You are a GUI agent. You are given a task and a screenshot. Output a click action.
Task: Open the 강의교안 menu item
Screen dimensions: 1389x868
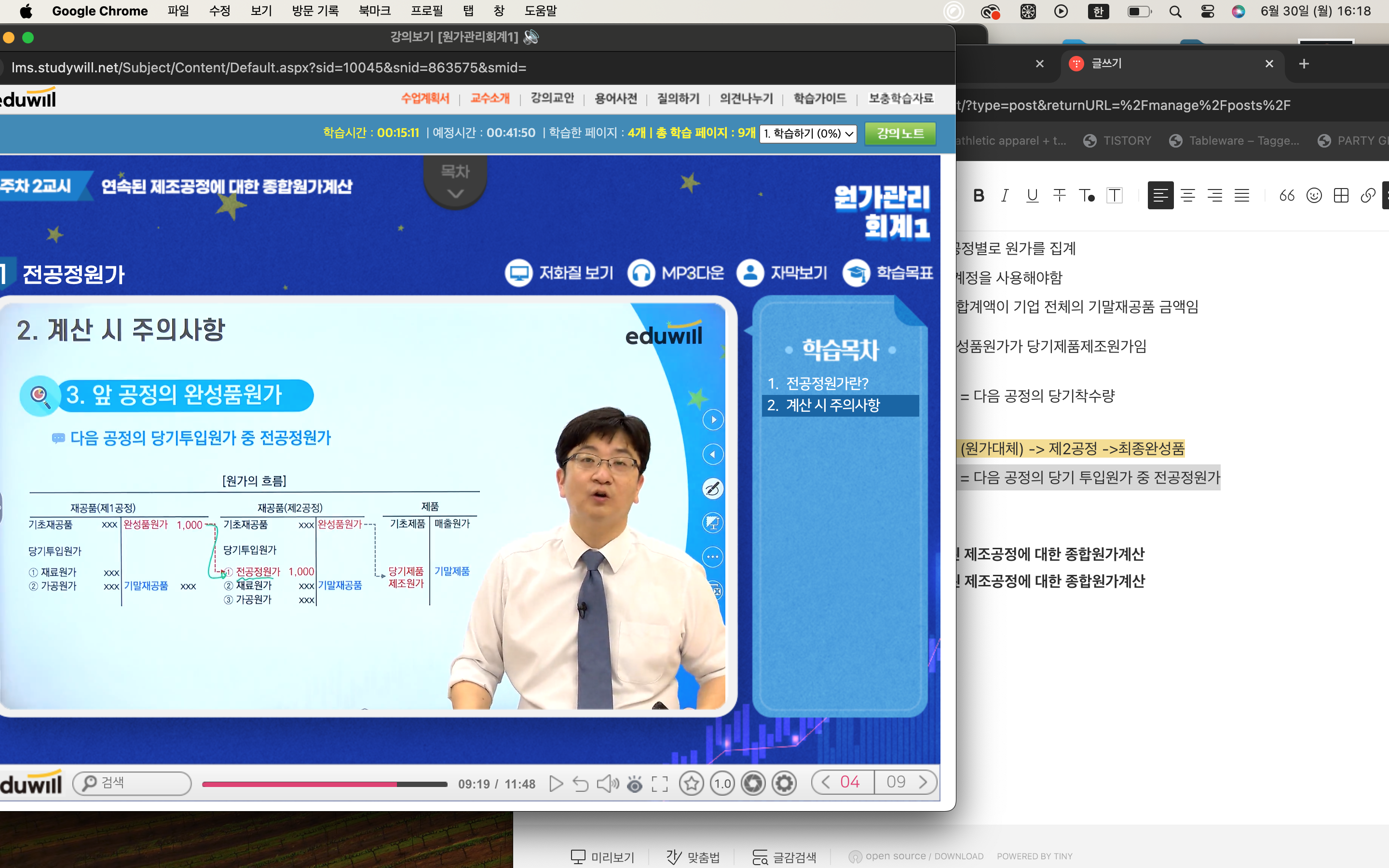click(552, 98)
